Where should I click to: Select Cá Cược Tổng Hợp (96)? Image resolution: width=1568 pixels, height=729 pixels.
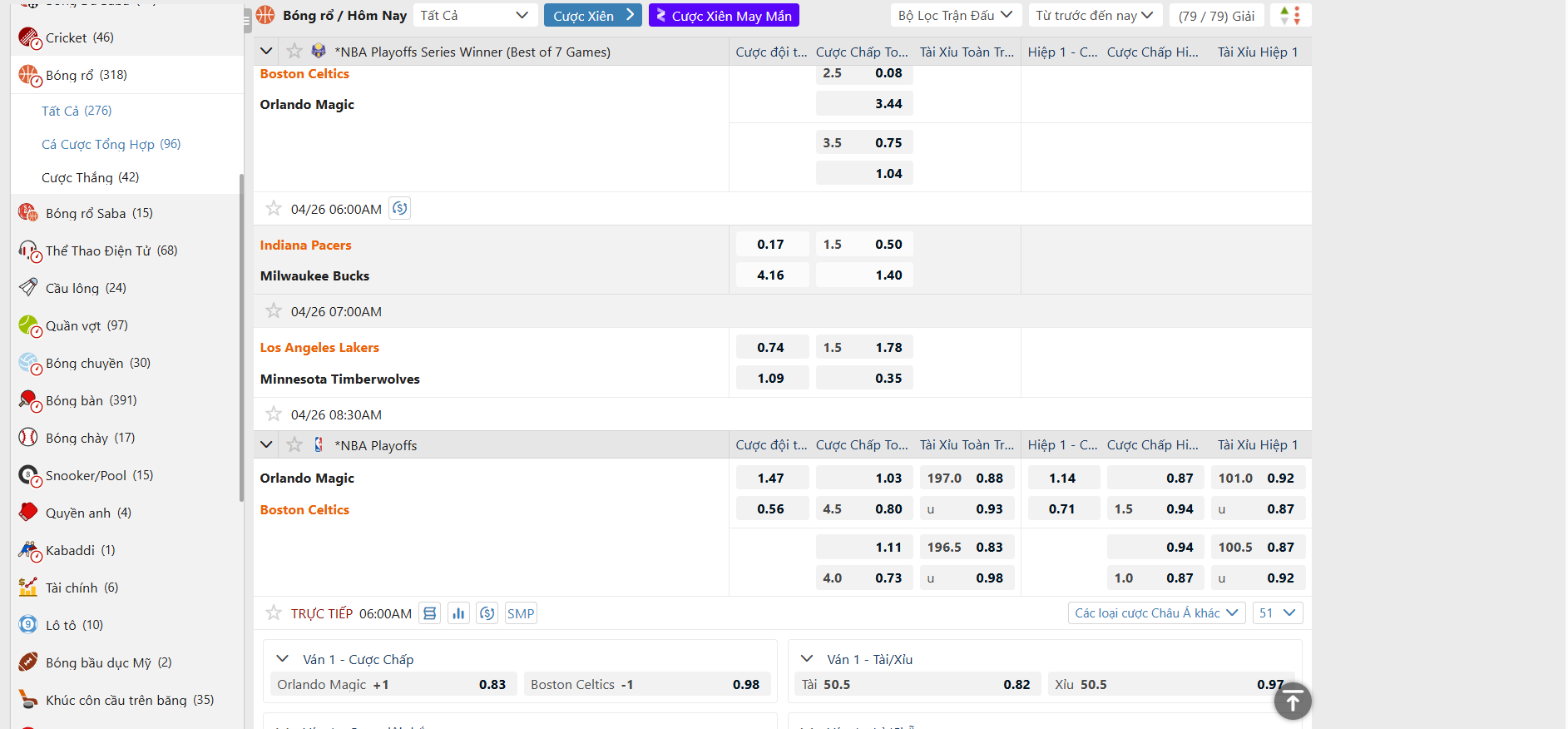(111, 144)
